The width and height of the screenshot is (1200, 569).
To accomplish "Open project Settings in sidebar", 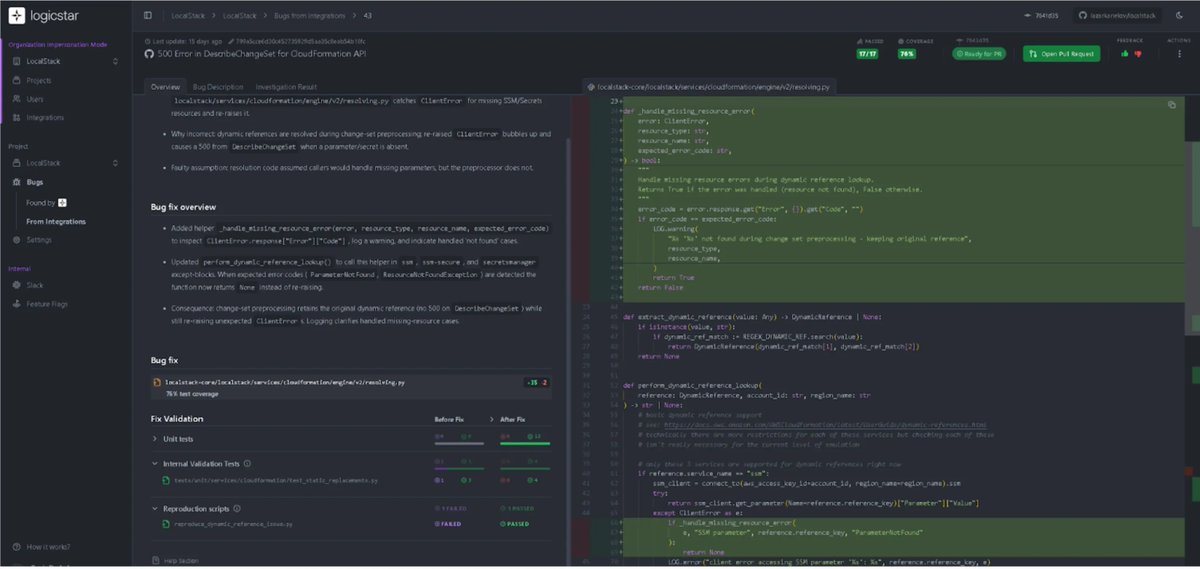I will 39,240.
